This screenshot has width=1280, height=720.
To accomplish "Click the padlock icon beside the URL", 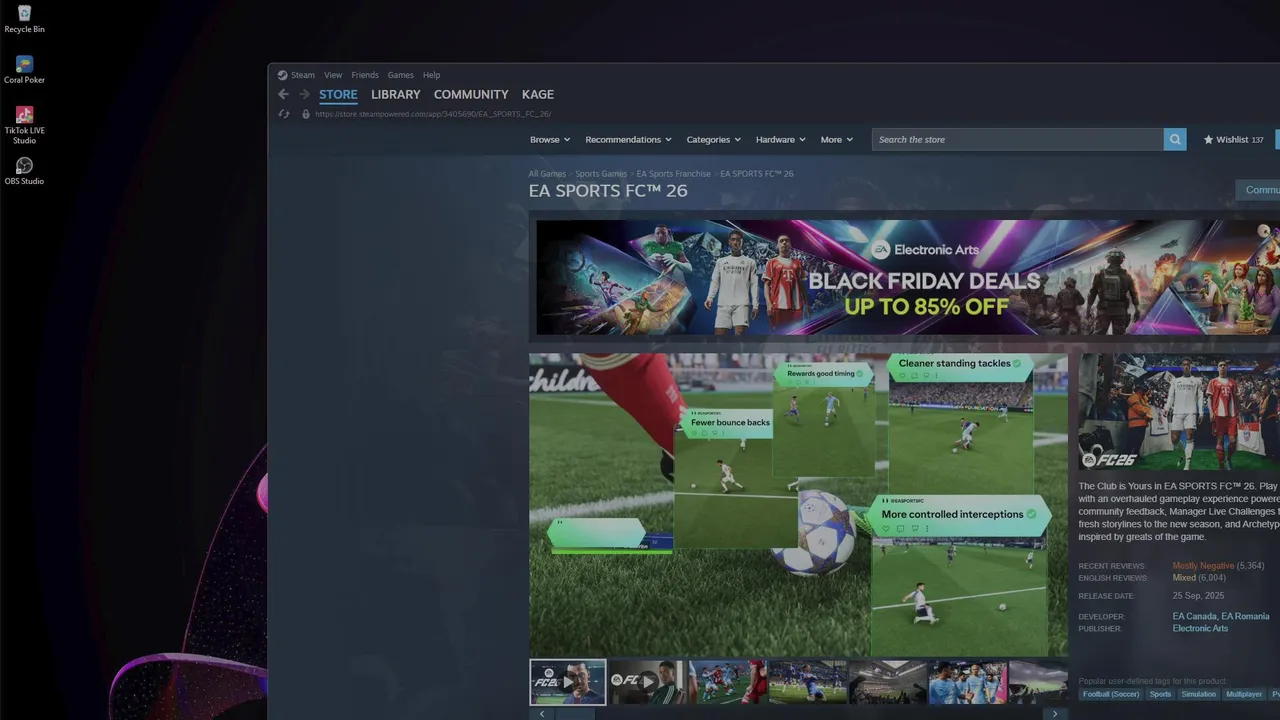I will 306,114.
